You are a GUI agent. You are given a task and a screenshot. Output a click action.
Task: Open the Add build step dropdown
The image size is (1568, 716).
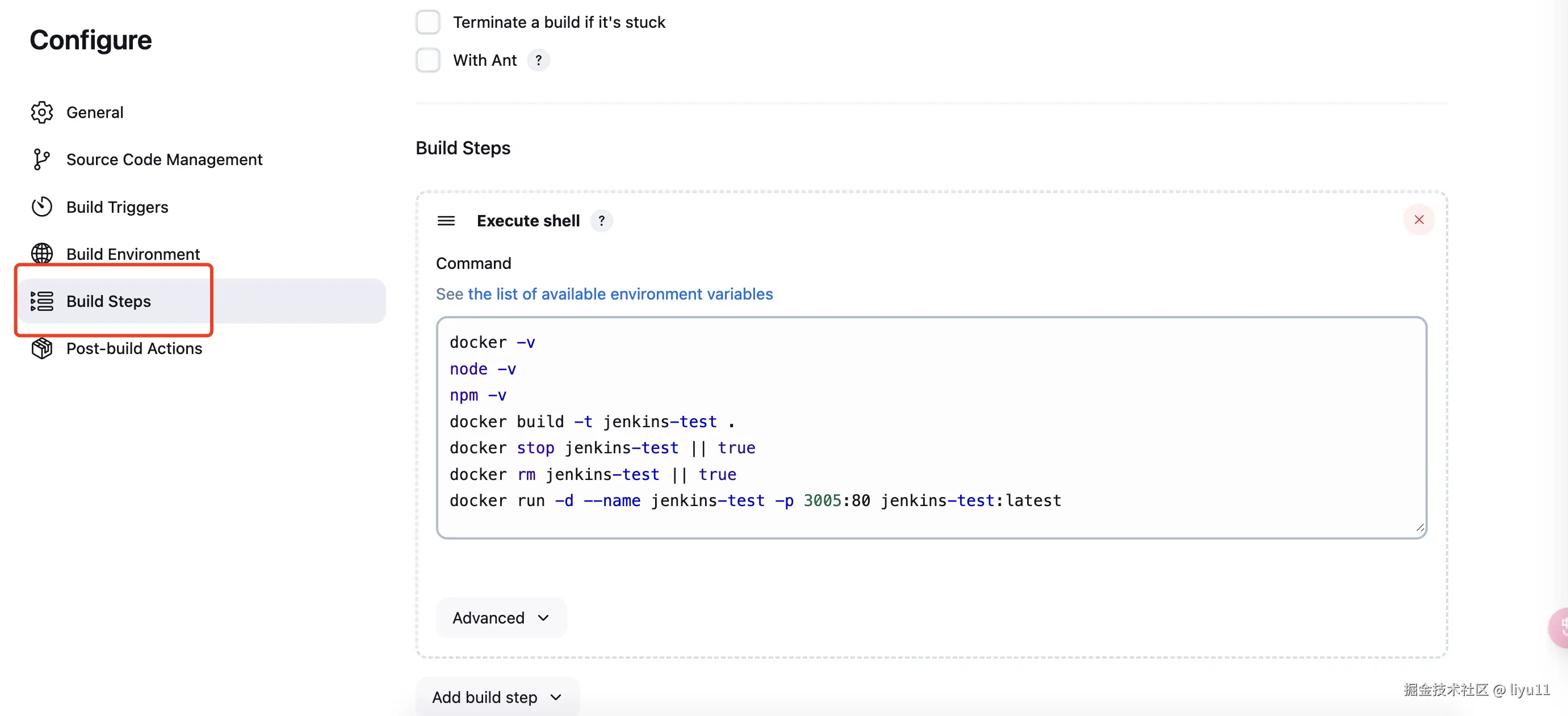click(x=497, y=697)
